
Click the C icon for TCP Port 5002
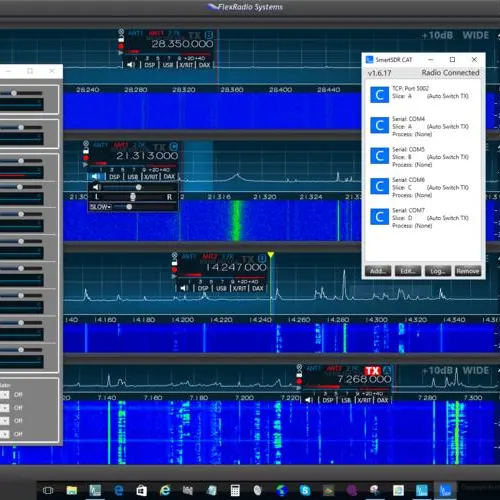[x=379, y=95]
